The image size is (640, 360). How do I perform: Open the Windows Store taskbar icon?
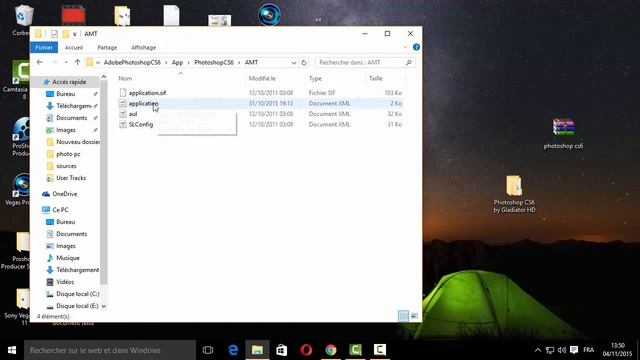[282, 350]
